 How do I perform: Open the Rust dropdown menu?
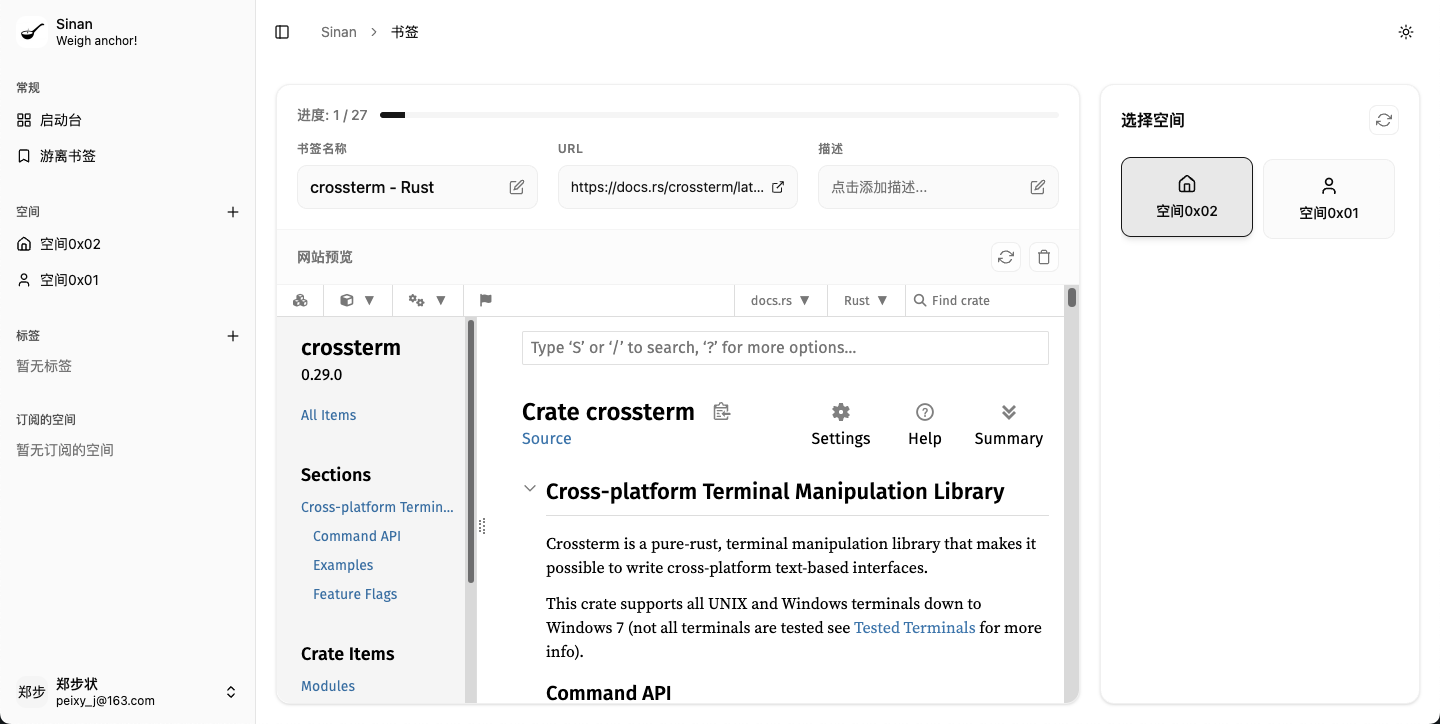[866, 300]
